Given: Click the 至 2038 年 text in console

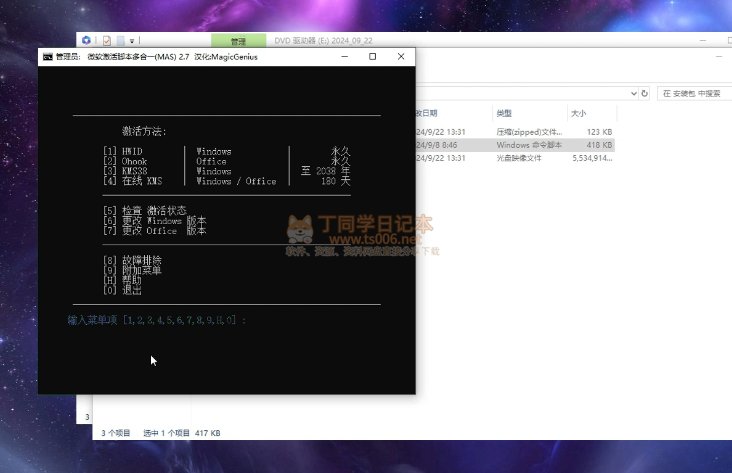Looking at the screenshot, I should coord(326,171).
